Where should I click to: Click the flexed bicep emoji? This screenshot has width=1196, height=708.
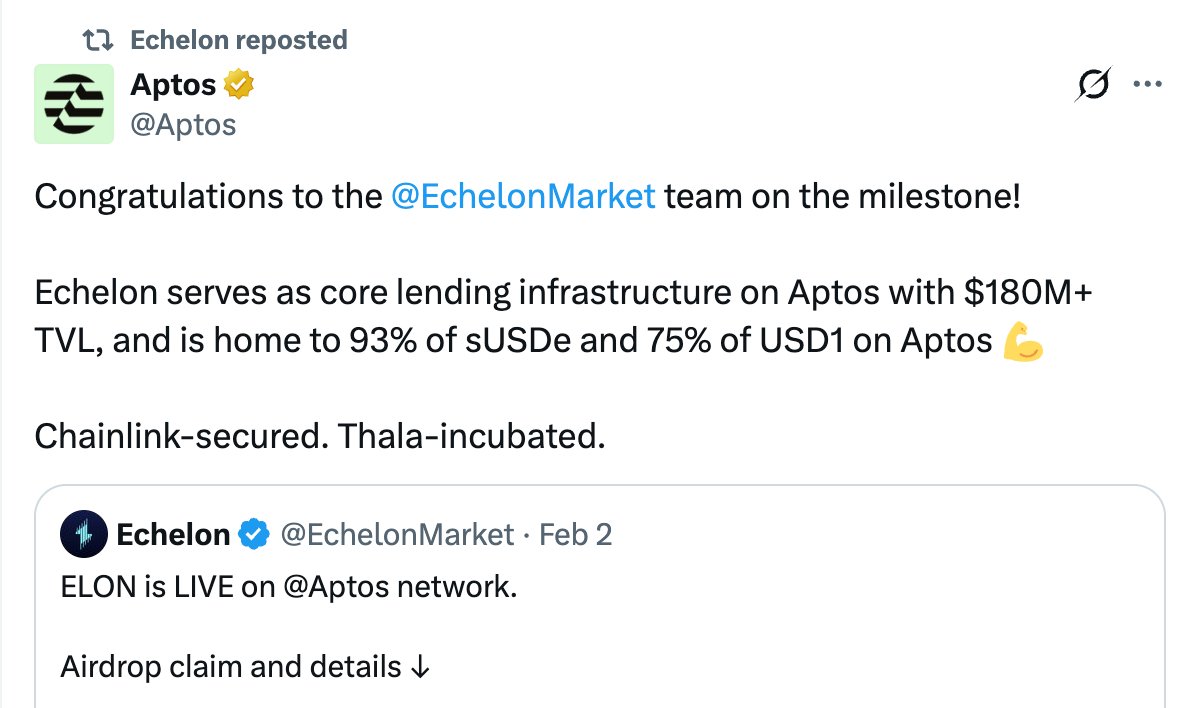(1021, 343)
